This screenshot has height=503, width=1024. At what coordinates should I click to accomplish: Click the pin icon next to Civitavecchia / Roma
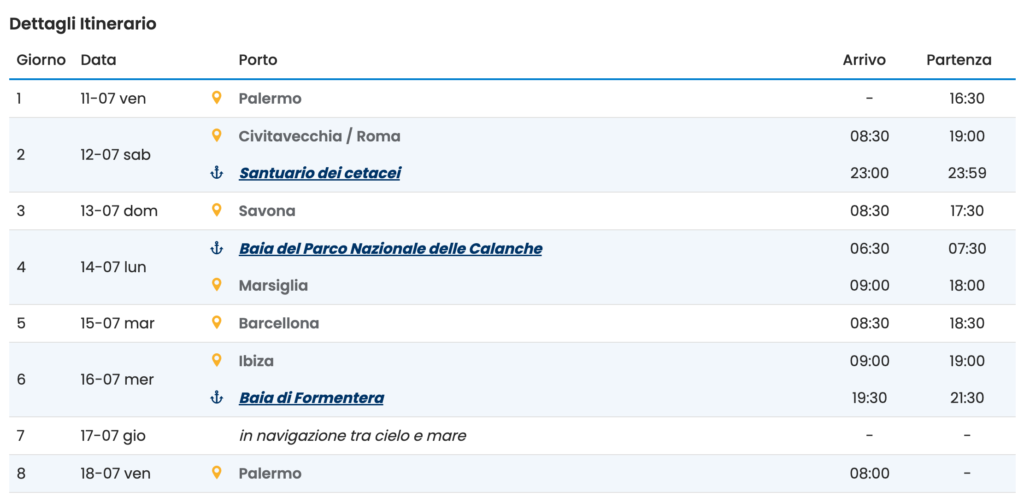point(217,136)
